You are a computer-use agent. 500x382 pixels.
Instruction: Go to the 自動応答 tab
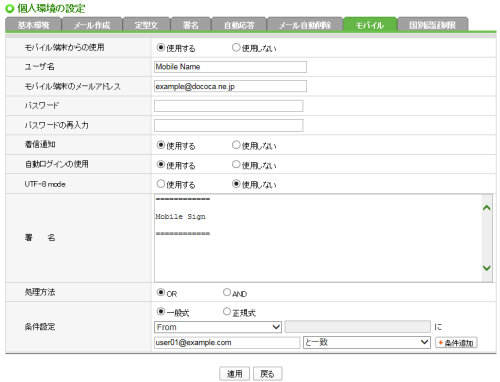pyautogui.click(x=239, y=25)
